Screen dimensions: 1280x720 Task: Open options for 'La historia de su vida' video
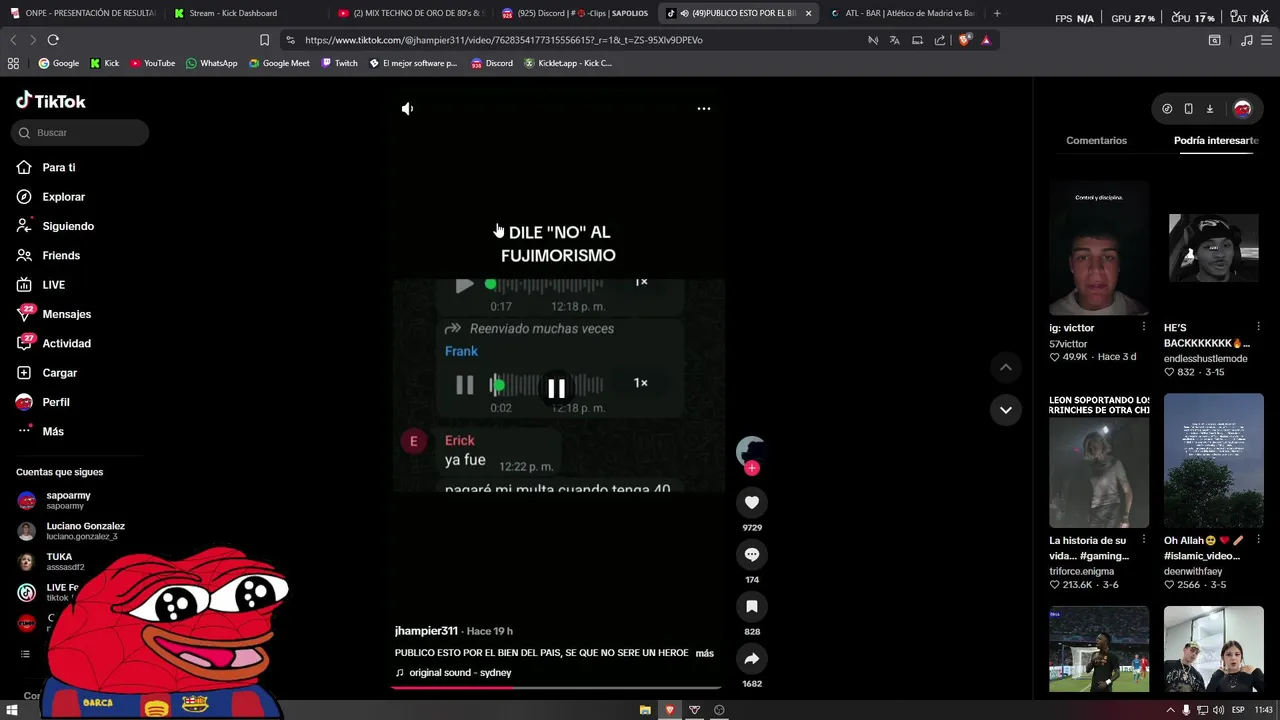coord(1144,540)
